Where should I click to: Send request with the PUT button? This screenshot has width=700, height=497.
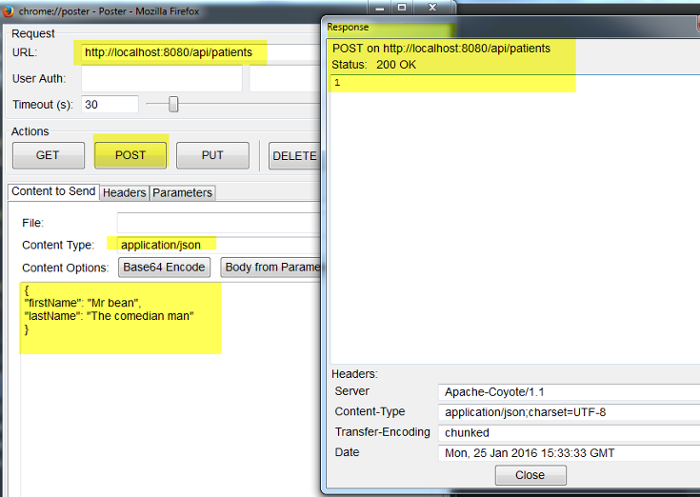click(x=212, y=155)
